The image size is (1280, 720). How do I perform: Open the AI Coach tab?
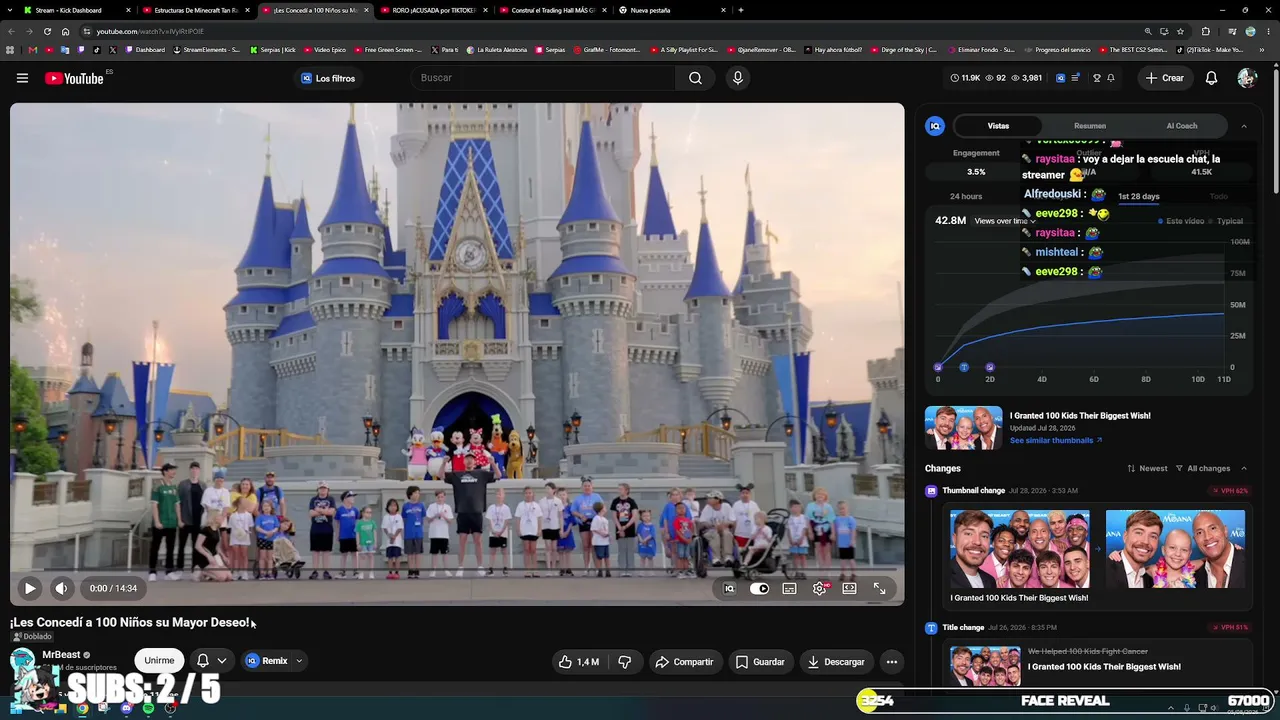pos(1182,126)
